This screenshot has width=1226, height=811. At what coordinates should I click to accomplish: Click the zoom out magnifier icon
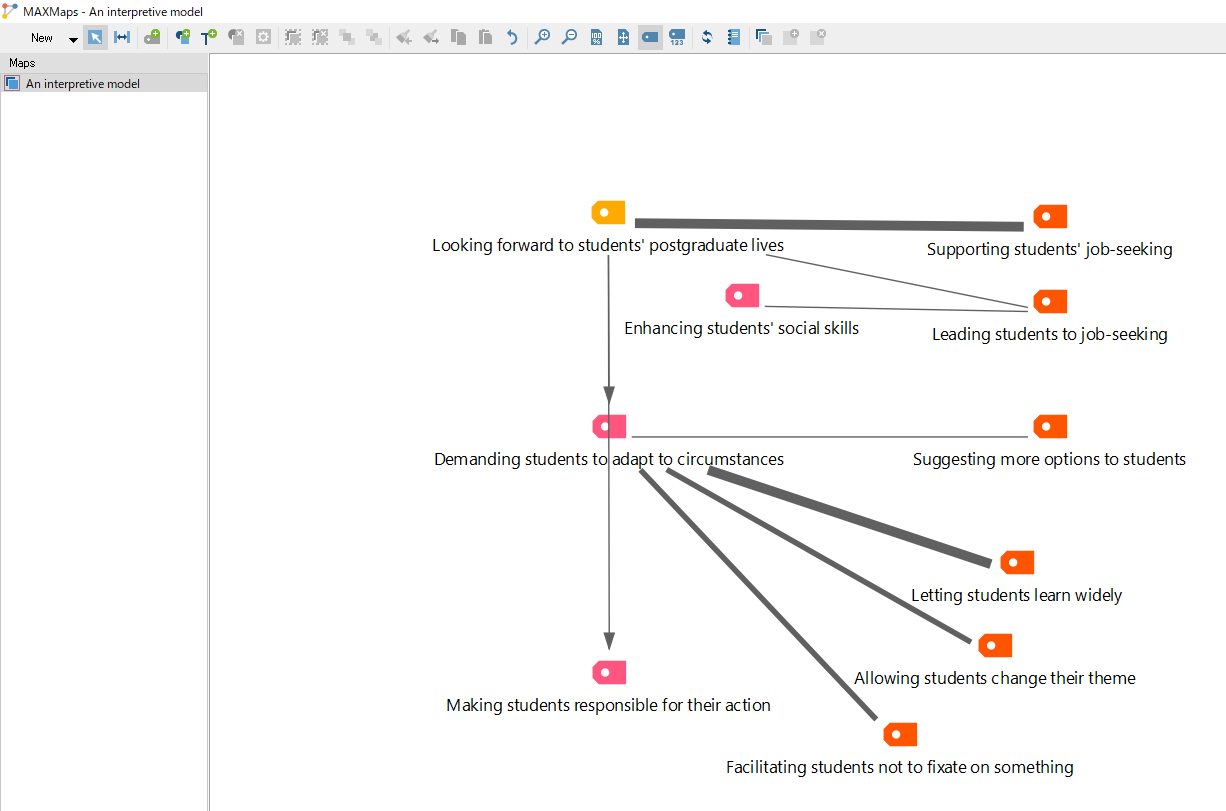[569, 38]
